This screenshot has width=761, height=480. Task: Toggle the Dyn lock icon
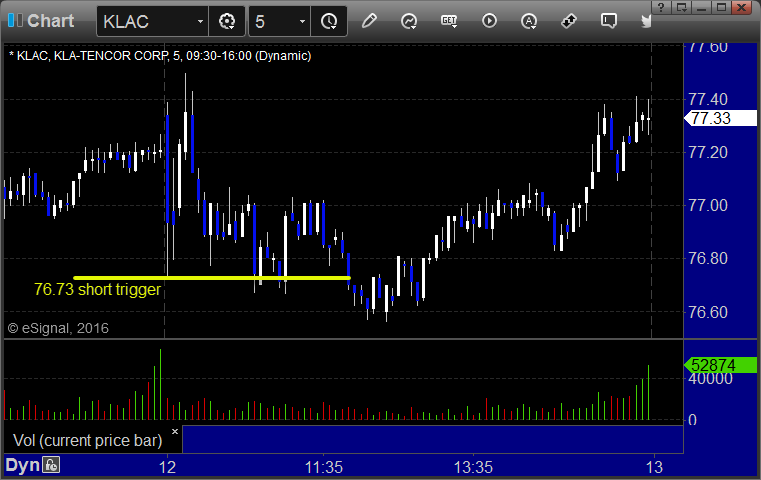click(51, 465)
